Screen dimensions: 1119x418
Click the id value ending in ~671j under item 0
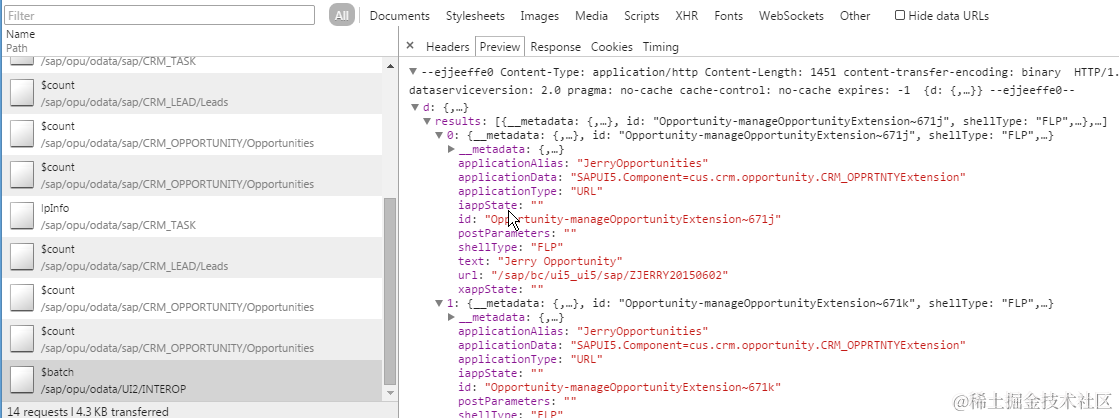coord(633,219)
